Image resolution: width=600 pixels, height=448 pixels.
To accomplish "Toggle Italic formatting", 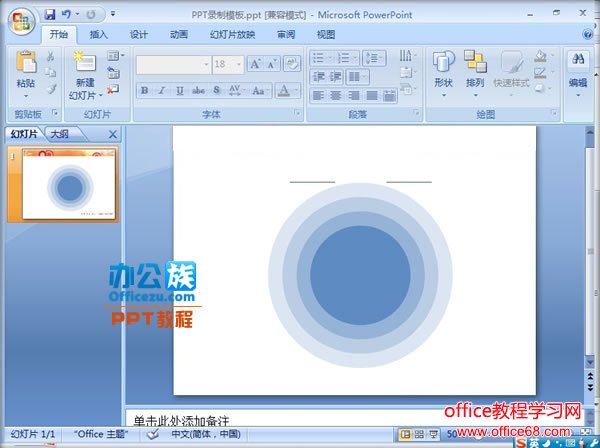I will [x=162, y=91].
